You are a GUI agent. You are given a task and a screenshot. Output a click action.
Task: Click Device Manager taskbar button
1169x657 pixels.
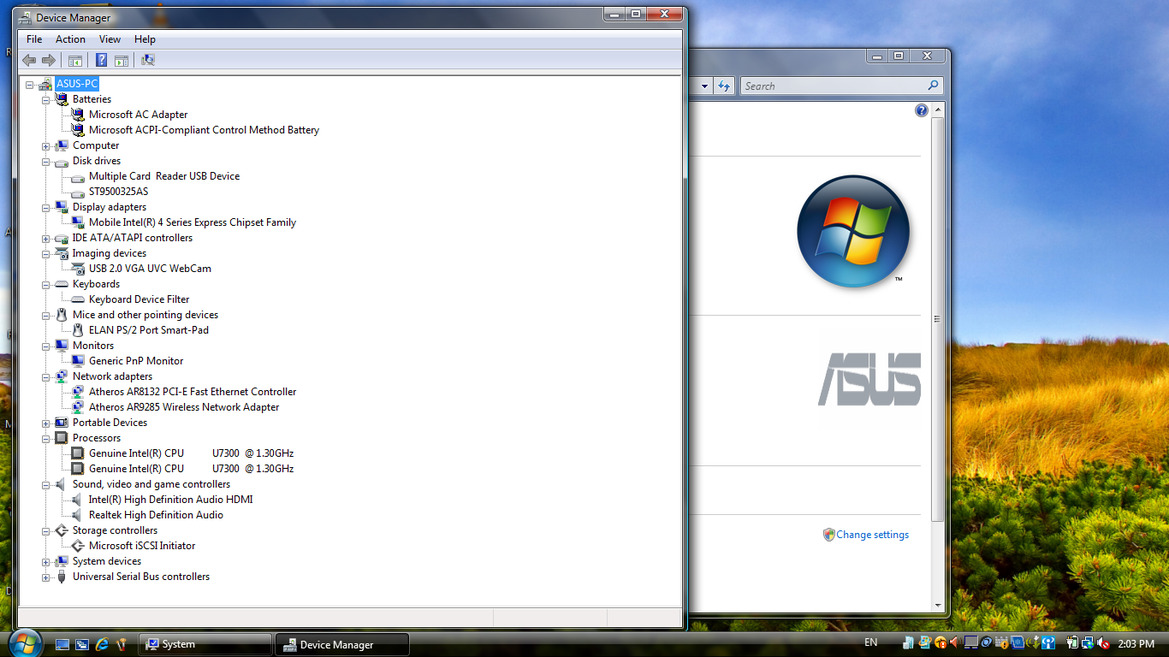(342, 644)
